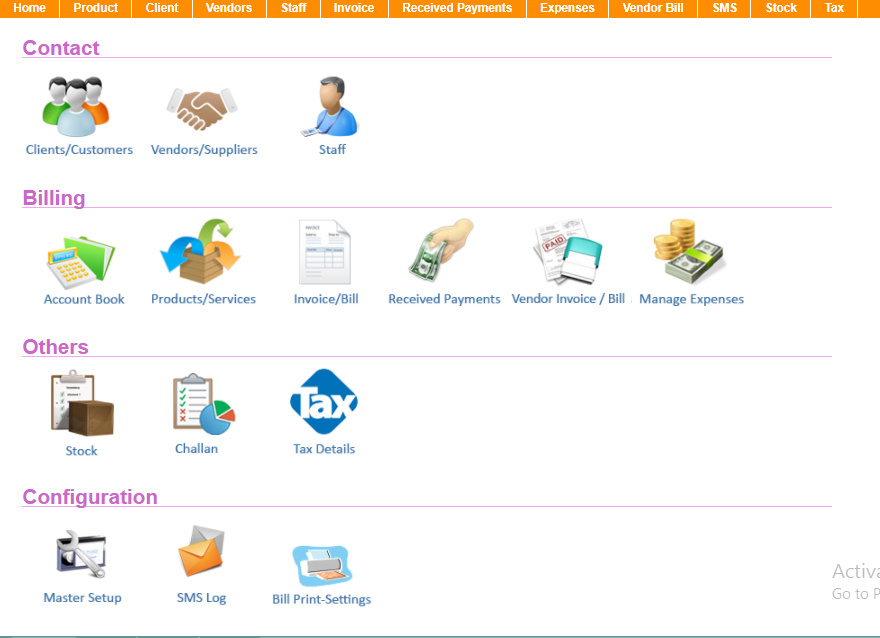Open Bill Print-Settings printer icon
This screenshot has width=880, height=638.
click(321, 564)
